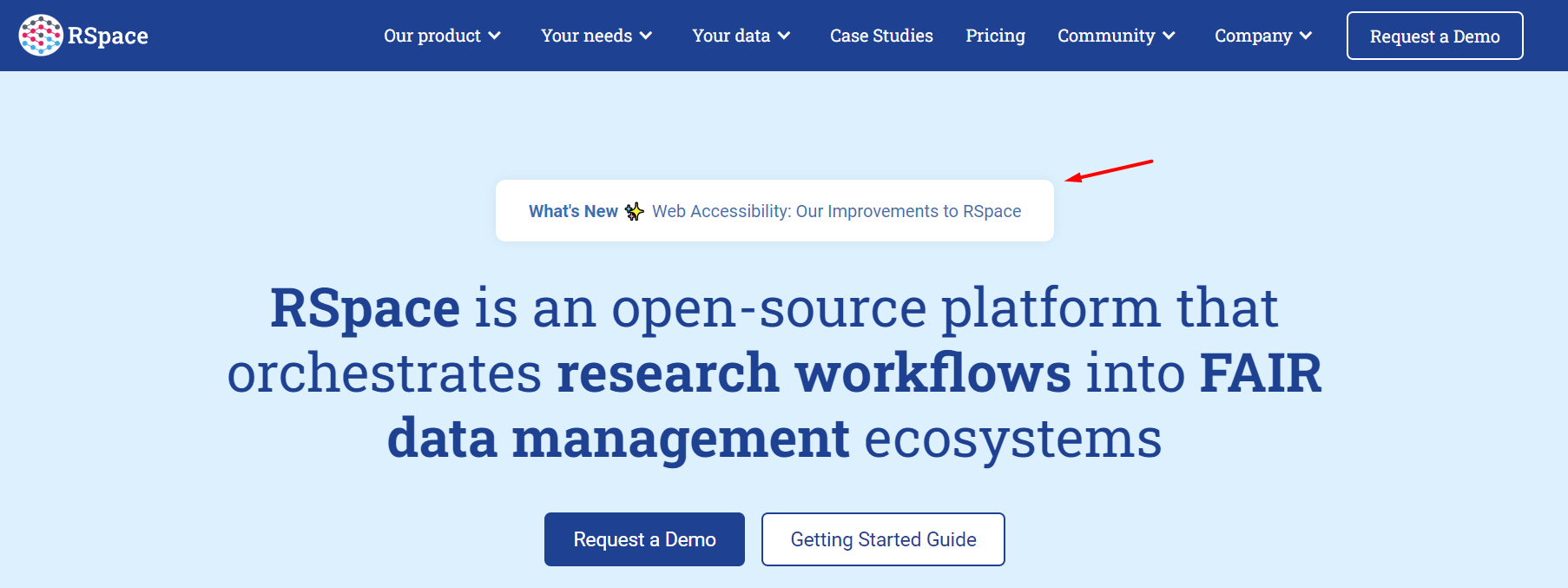Open the Web Accessibility improvements announcement link
This screenshot has width=1568, height=588.
(x=836, y=211)
